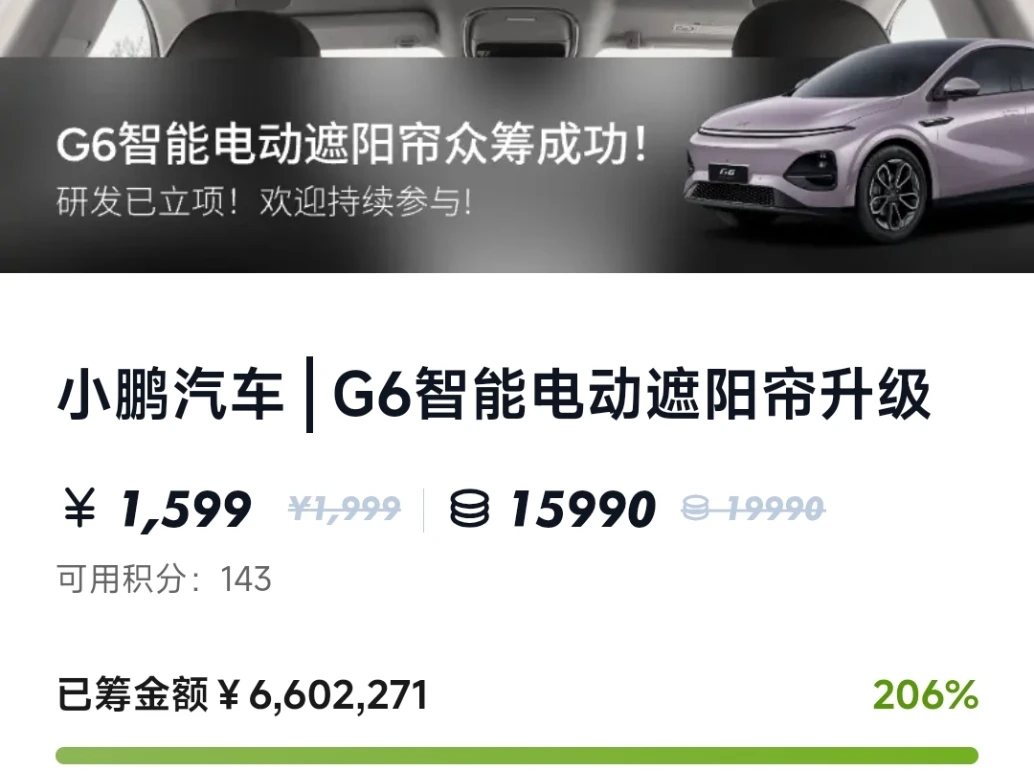Tap the green 206% progress percentage
The width and height of the screenshot is (1034, 775).
click(925, 695)
